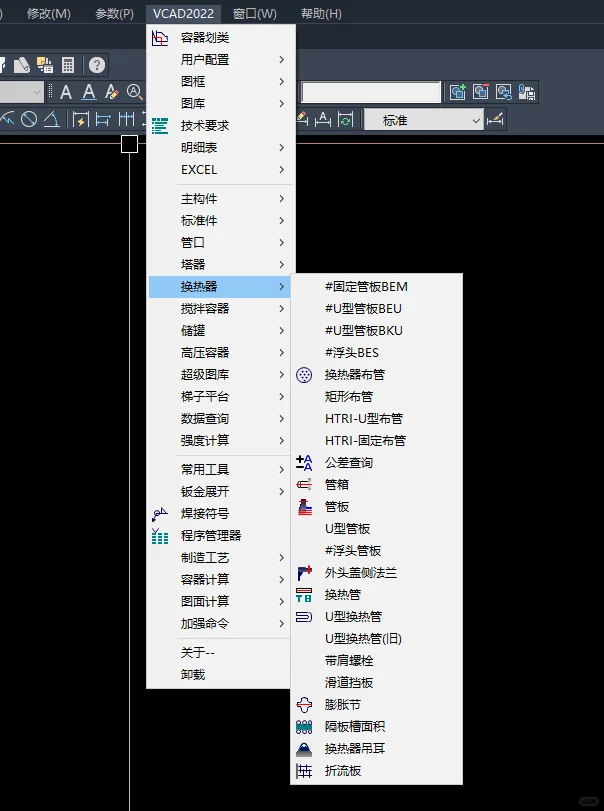Choose 膨胀节 in the submenu

pos(376,704)
